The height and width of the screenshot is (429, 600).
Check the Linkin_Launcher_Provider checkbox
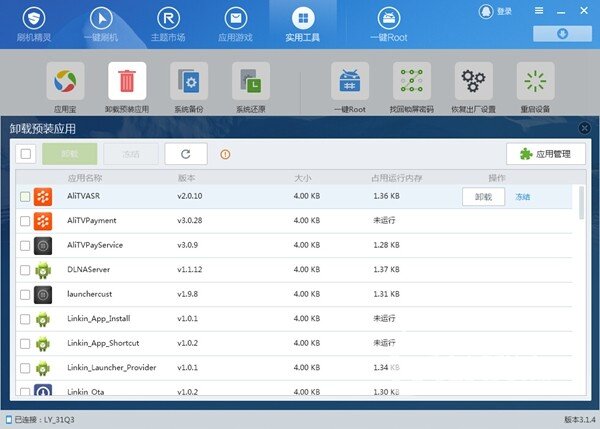[25, 368]
